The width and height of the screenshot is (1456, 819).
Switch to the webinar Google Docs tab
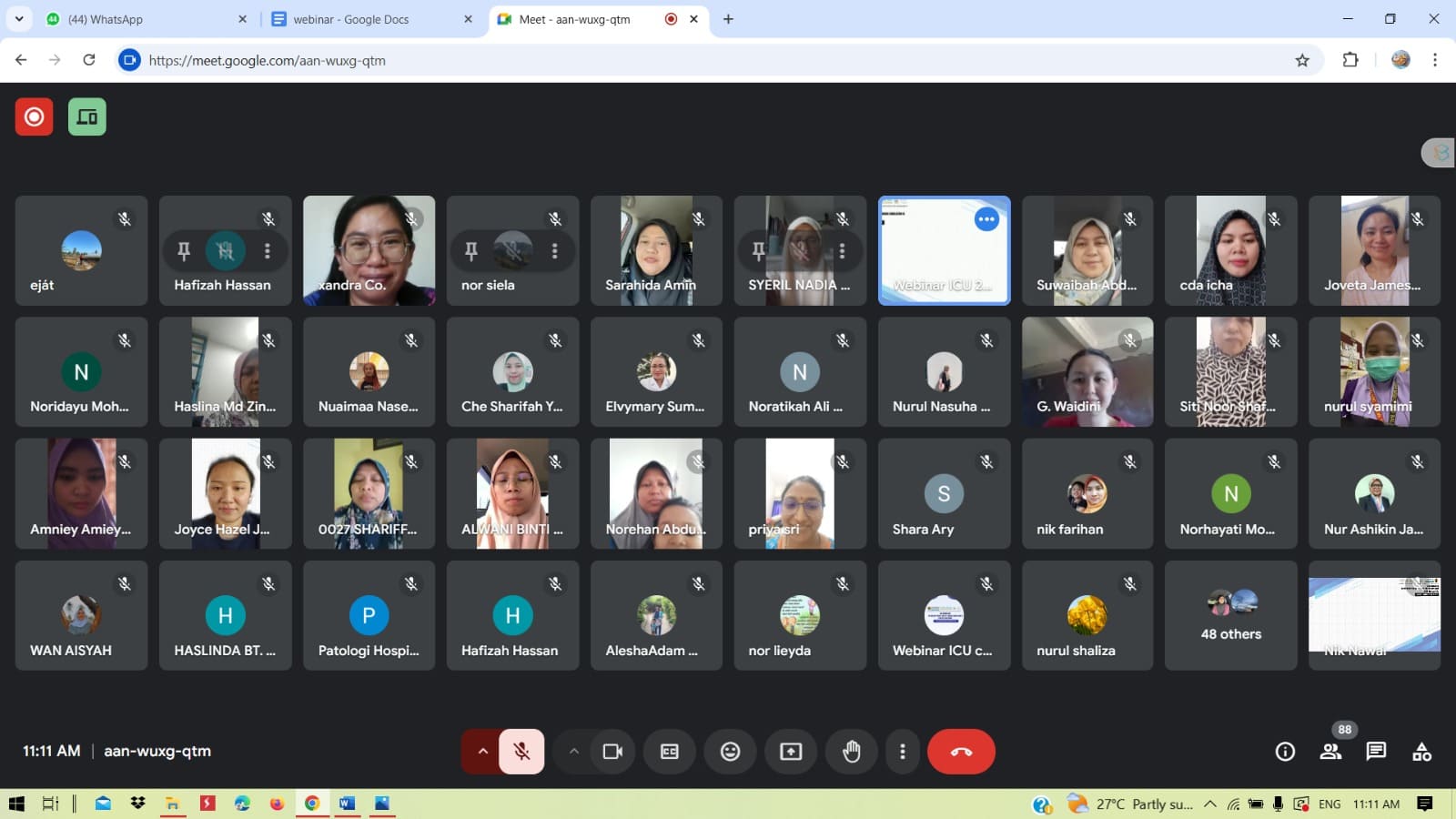(x=362, y=18)
